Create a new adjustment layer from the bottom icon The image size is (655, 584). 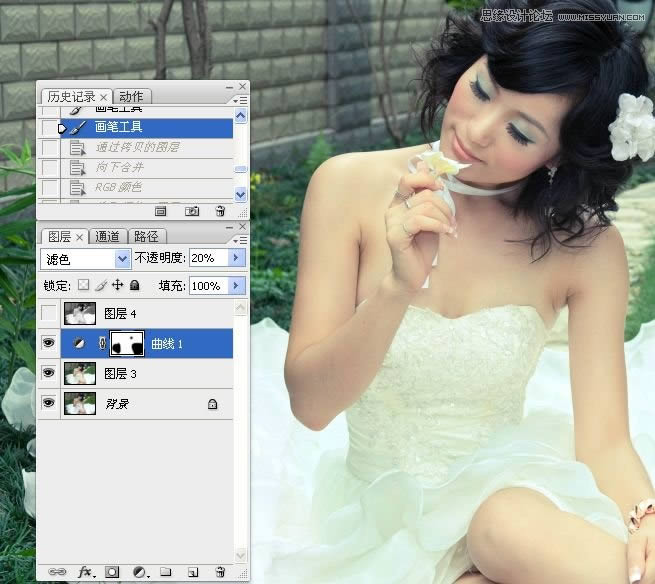click(140, 572)
